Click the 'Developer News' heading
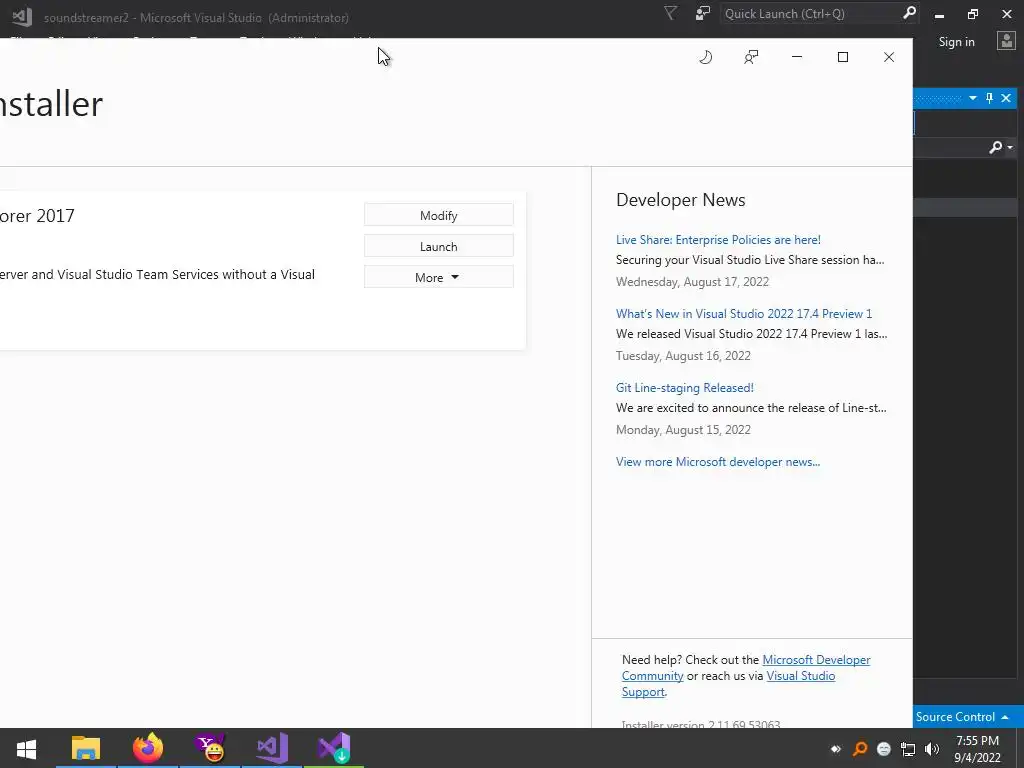The height and width of the screenshot is (768, 1024). [x=680, y=200]
